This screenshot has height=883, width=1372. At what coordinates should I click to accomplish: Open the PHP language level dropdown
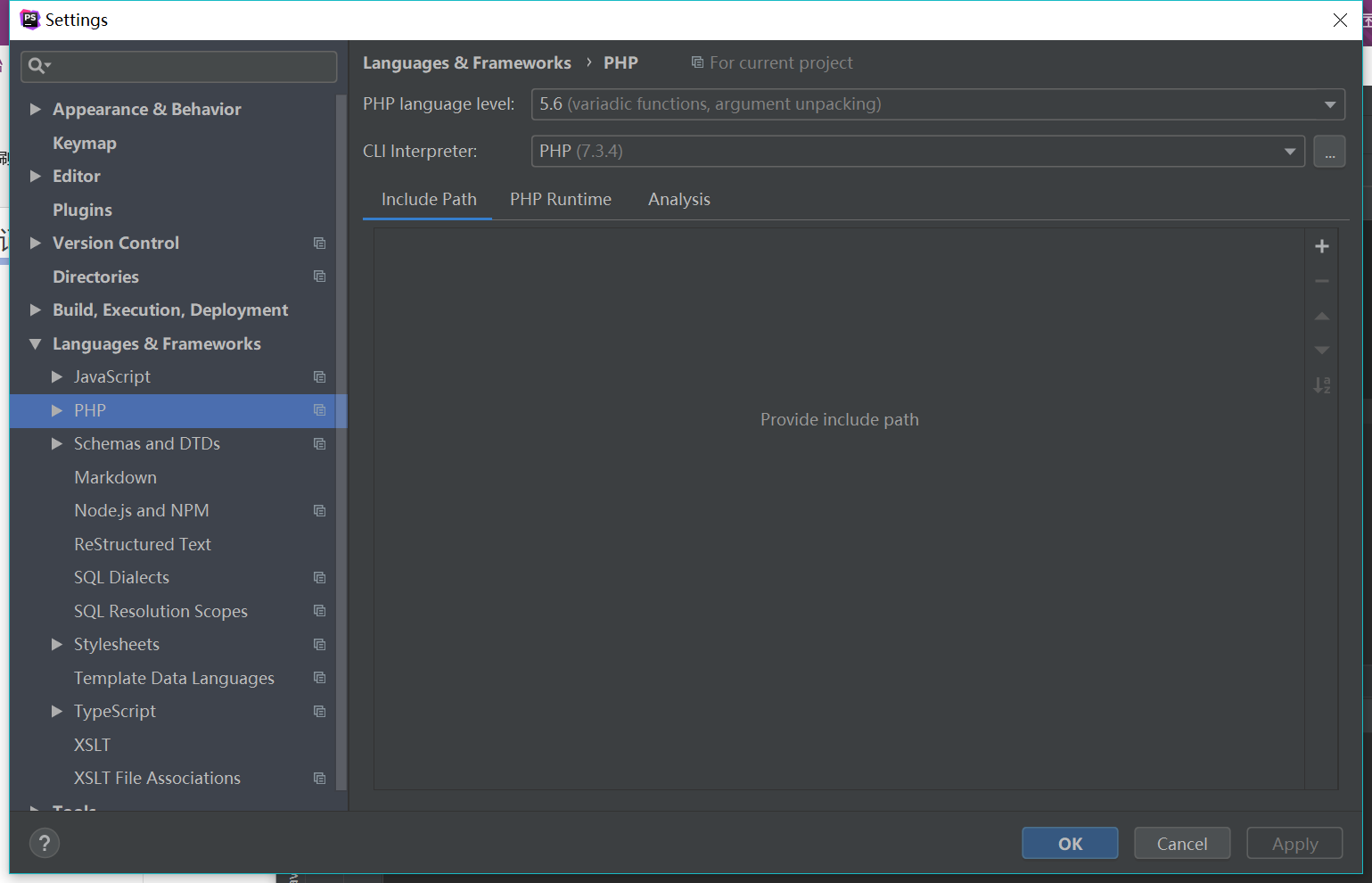tap(938, 104)
